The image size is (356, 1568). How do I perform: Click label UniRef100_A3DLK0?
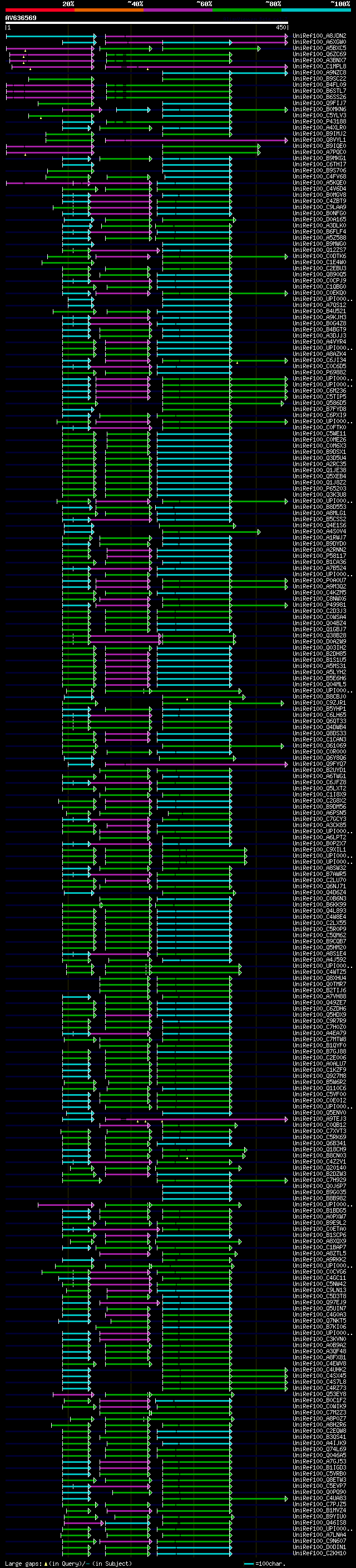coord(319,226)
